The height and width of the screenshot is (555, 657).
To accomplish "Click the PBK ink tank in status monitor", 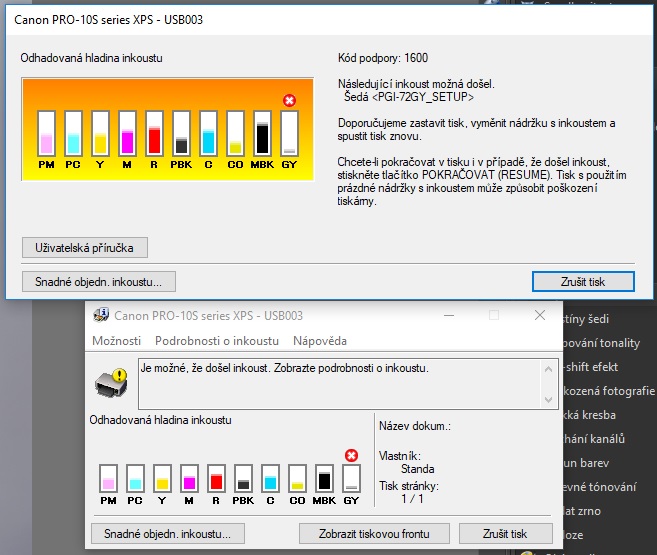I will 243,478.
